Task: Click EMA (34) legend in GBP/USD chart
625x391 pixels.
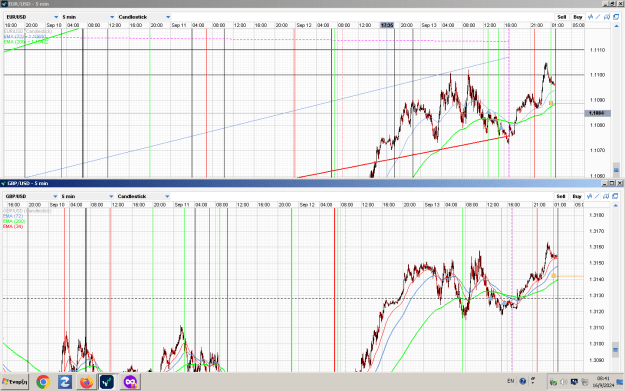Action: click(13, 226)
